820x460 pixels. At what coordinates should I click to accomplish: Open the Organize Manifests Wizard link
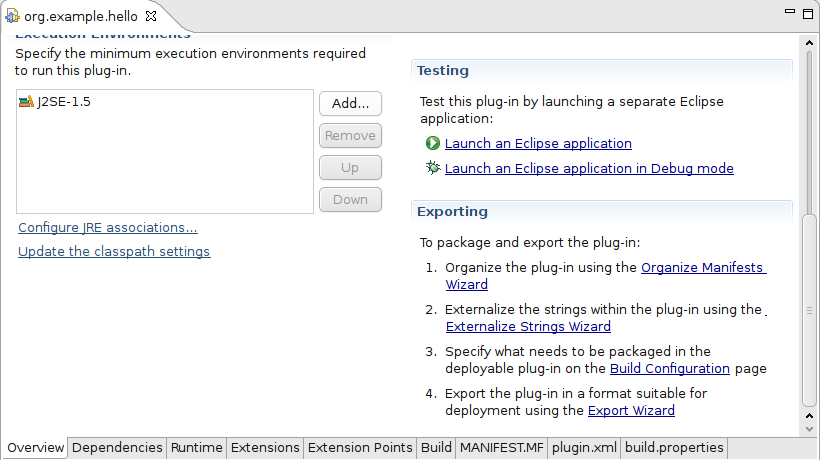tap(703, 268)
